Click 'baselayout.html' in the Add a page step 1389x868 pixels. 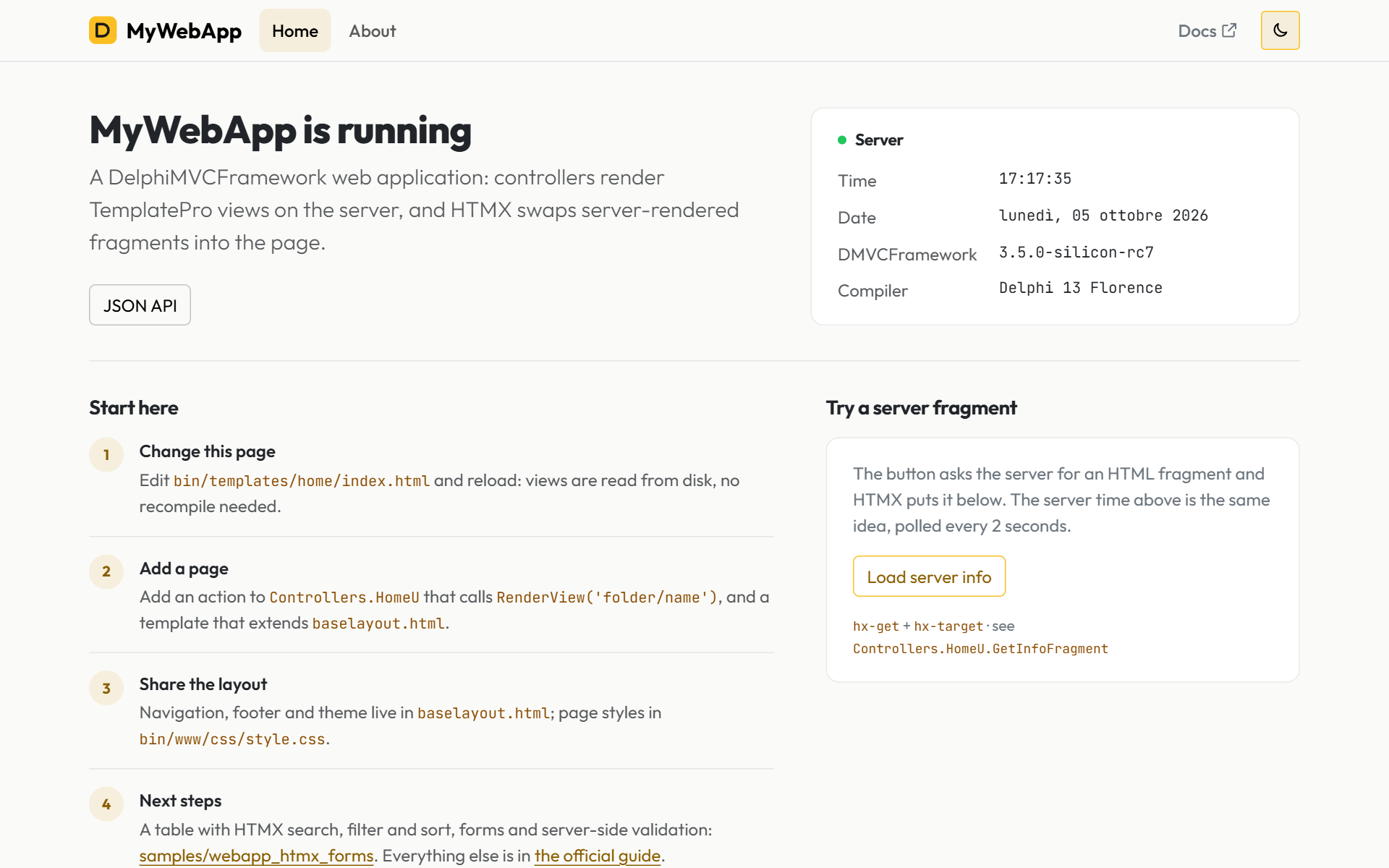[x=378, y=624]
